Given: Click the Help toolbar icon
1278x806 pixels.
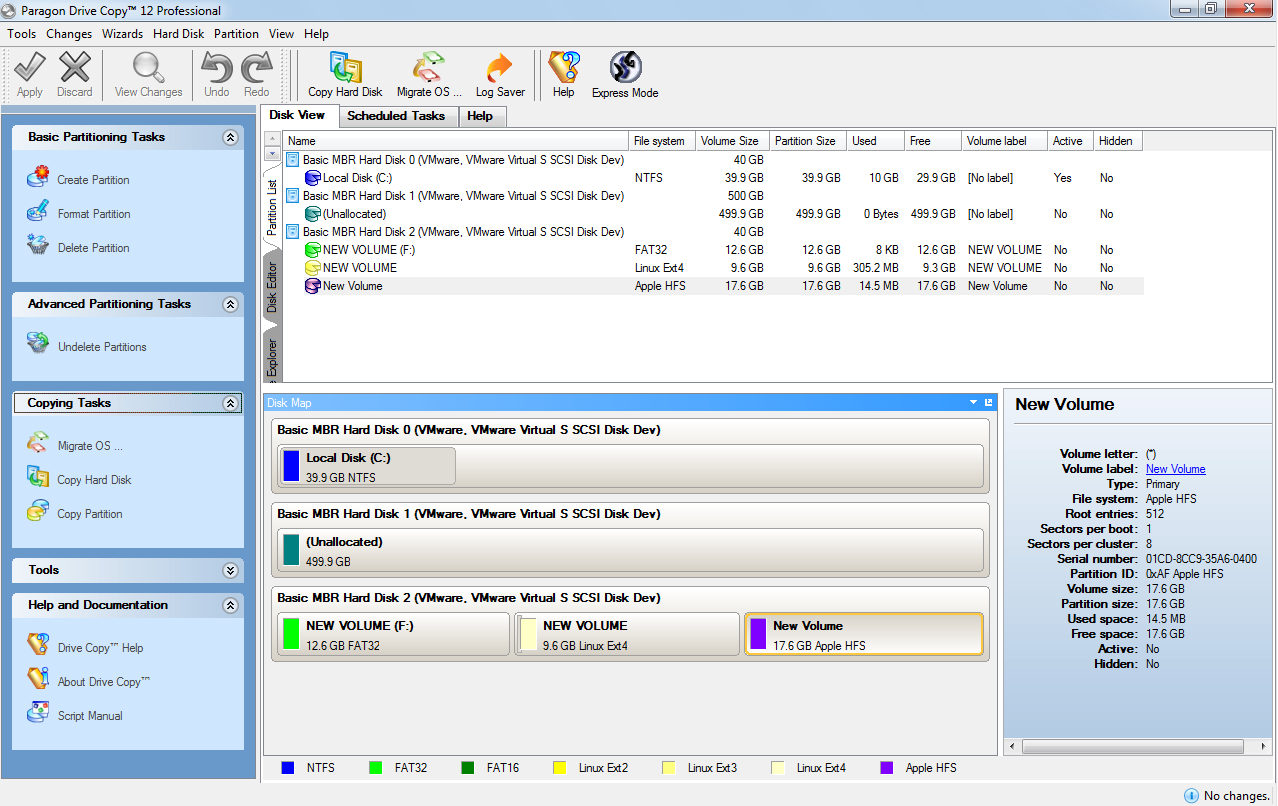Looking at the screenshot, I should click(x=563, y=75).
